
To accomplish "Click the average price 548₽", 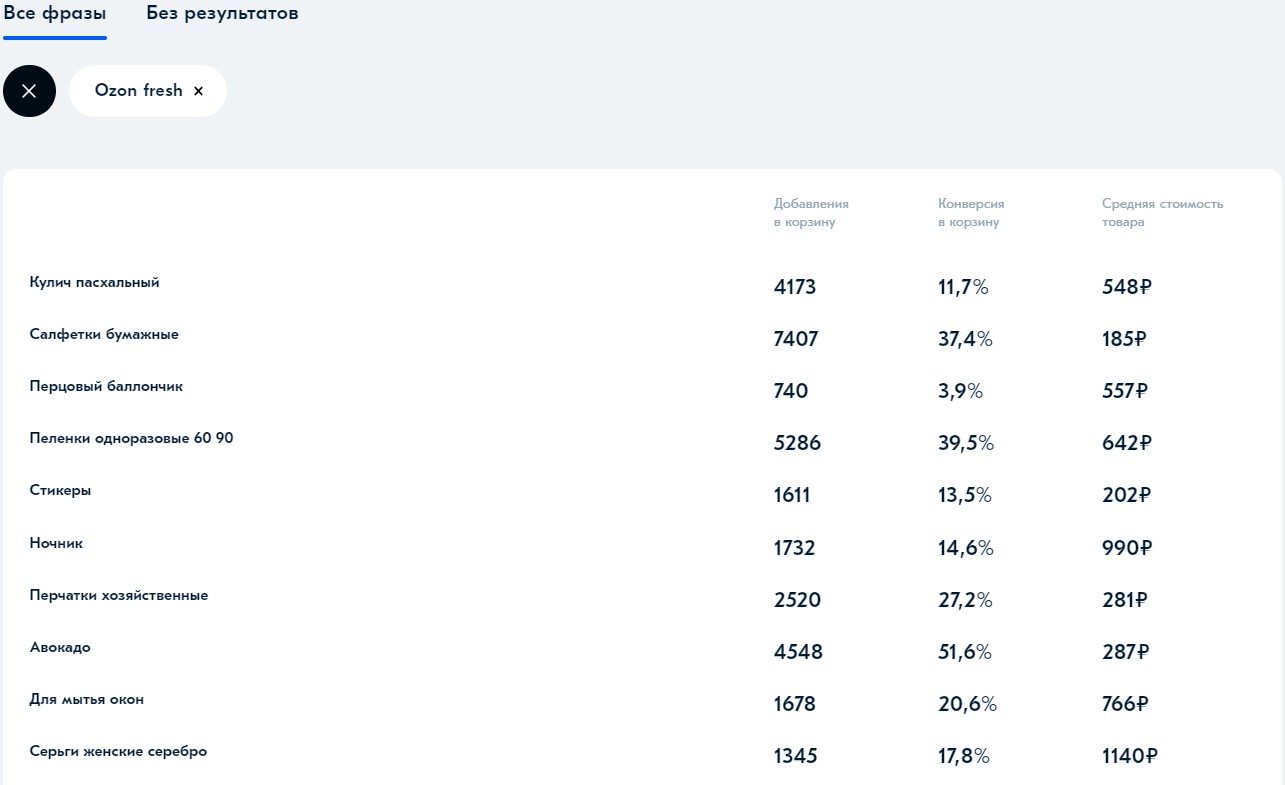I will pyautogui.click(x=1127, y=288).
